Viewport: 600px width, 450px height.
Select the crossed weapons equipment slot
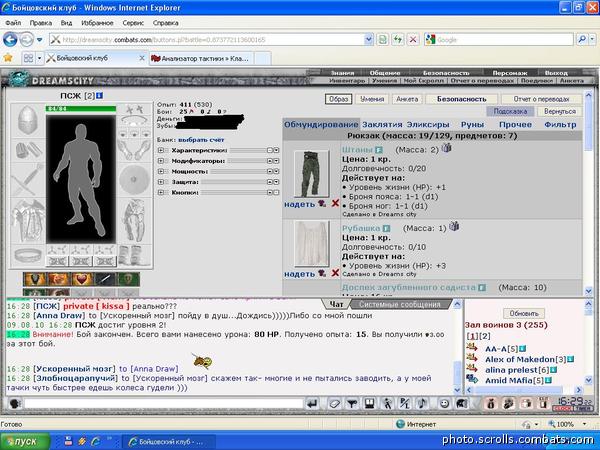click(28, 180)
